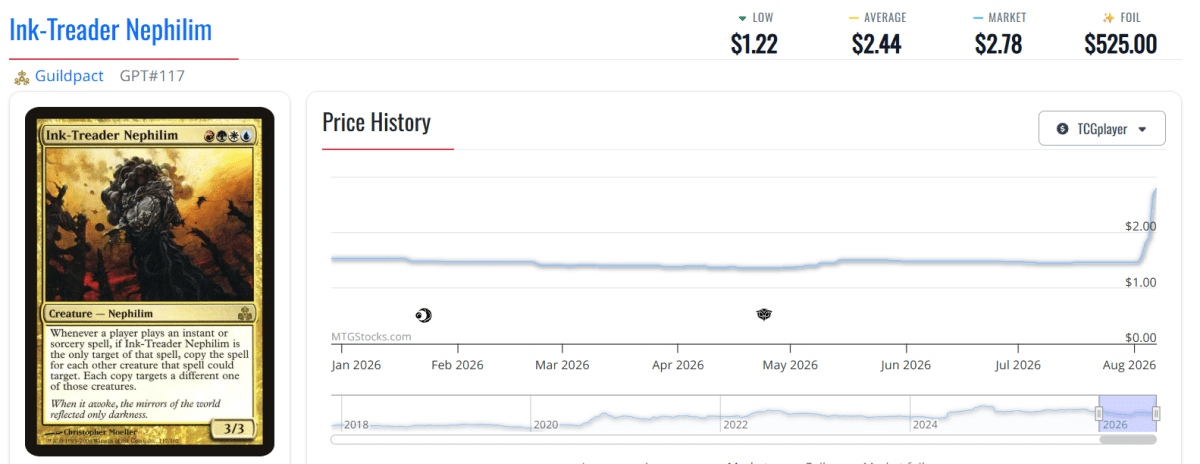Click the Ink-Treader Nephilim card image
Viewport: 1200px width, 464px height.
(x=150, y=281)
